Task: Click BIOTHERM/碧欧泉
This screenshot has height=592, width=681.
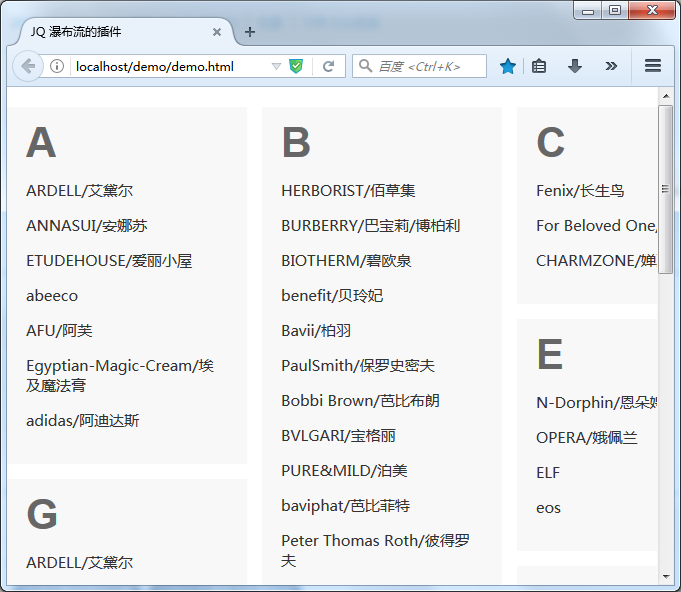Action: tap(346, 261)
